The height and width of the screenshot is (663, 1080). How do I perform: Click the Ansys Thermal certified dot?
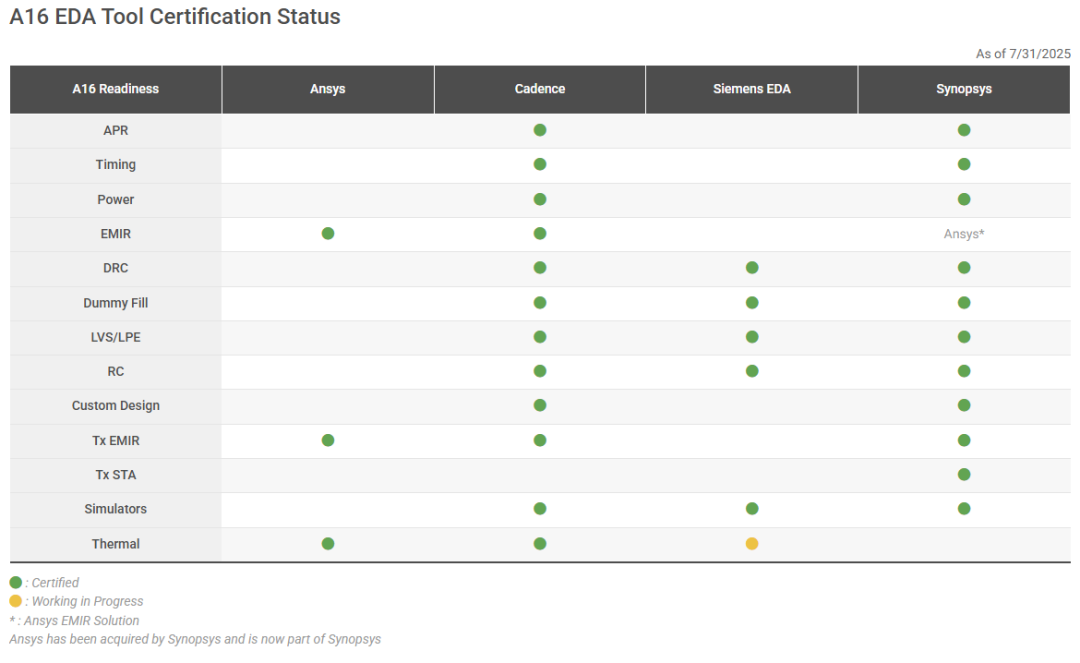tap(328, 543)
